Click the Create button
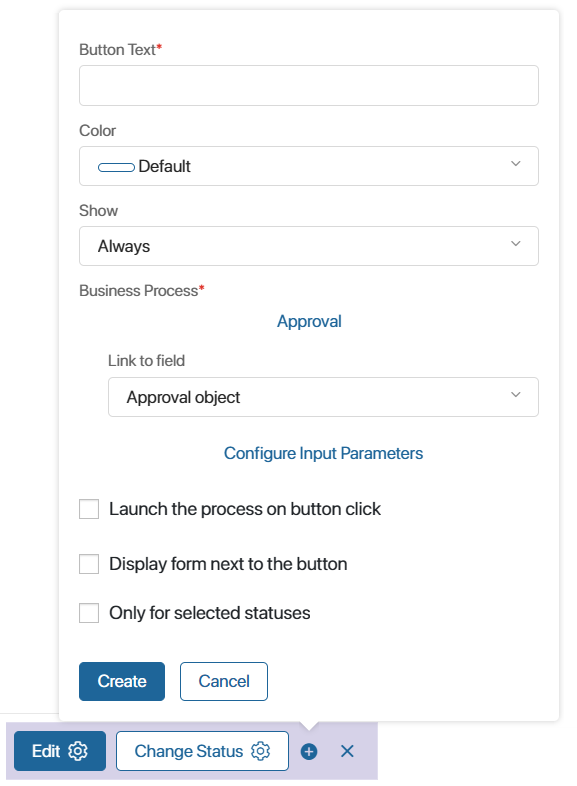The image size is (577, 786). tap(122, 681)
